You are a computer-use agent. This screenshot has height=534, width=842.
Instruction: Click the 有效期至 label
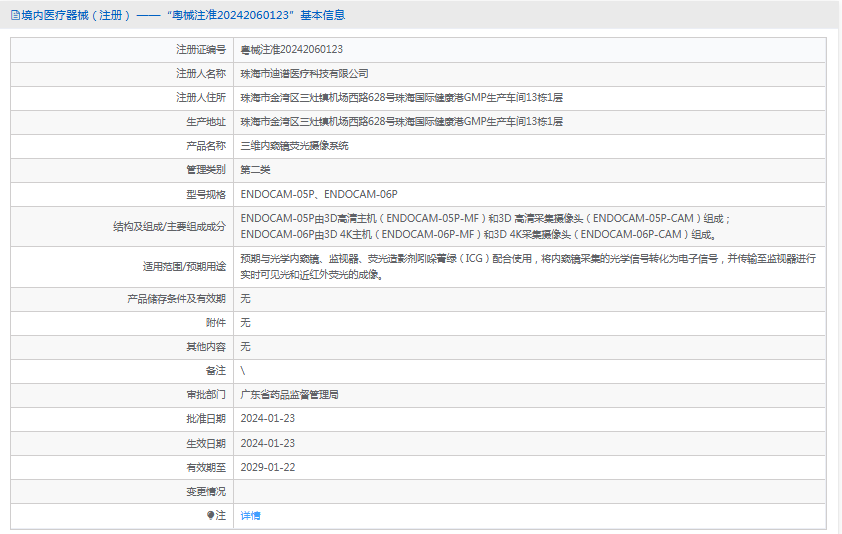click(x=206, y=468)
